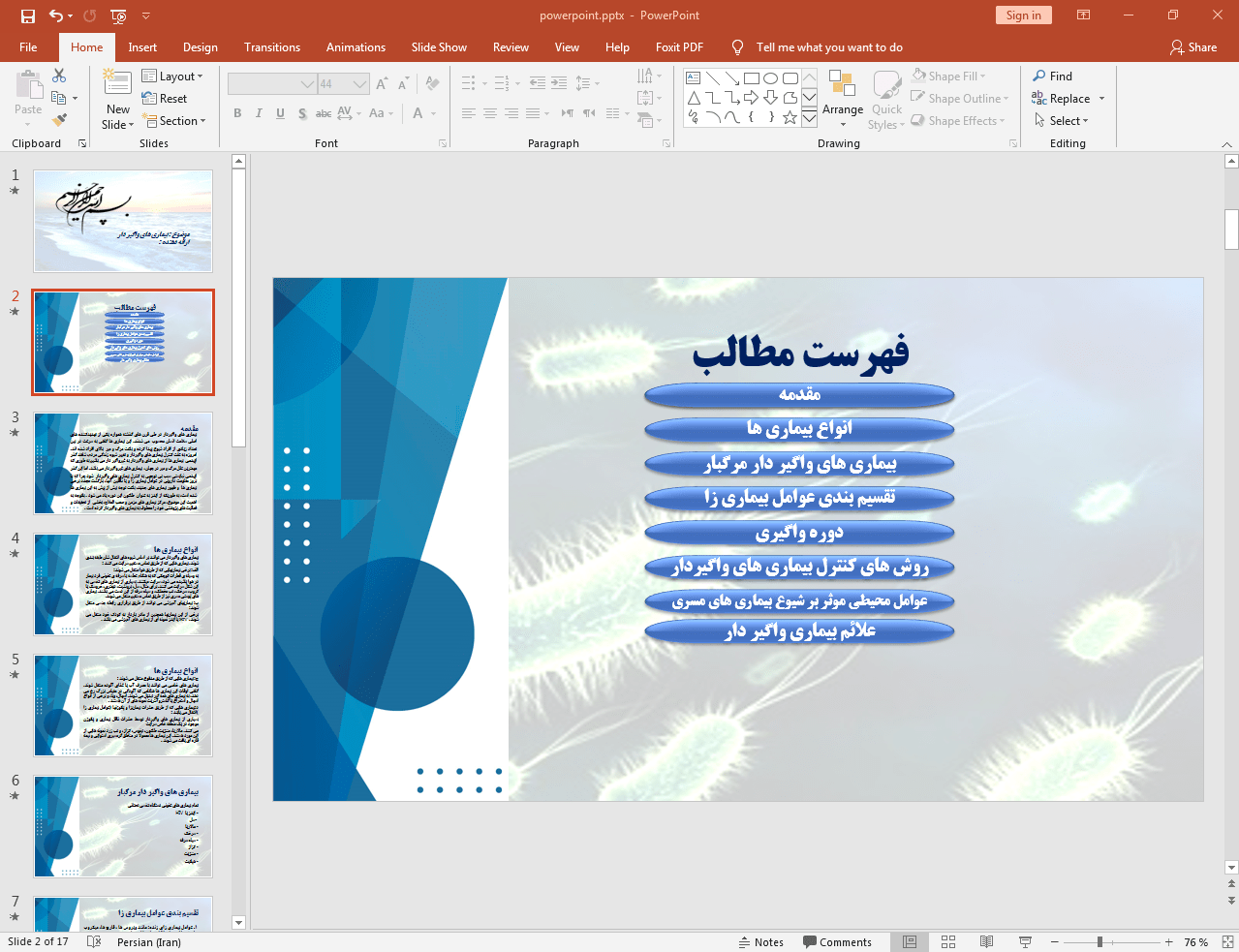Image resolution: width=1239 pixels, height=952 pixels.
Task: Switch to the Slide Show tab
Action: 439,47
